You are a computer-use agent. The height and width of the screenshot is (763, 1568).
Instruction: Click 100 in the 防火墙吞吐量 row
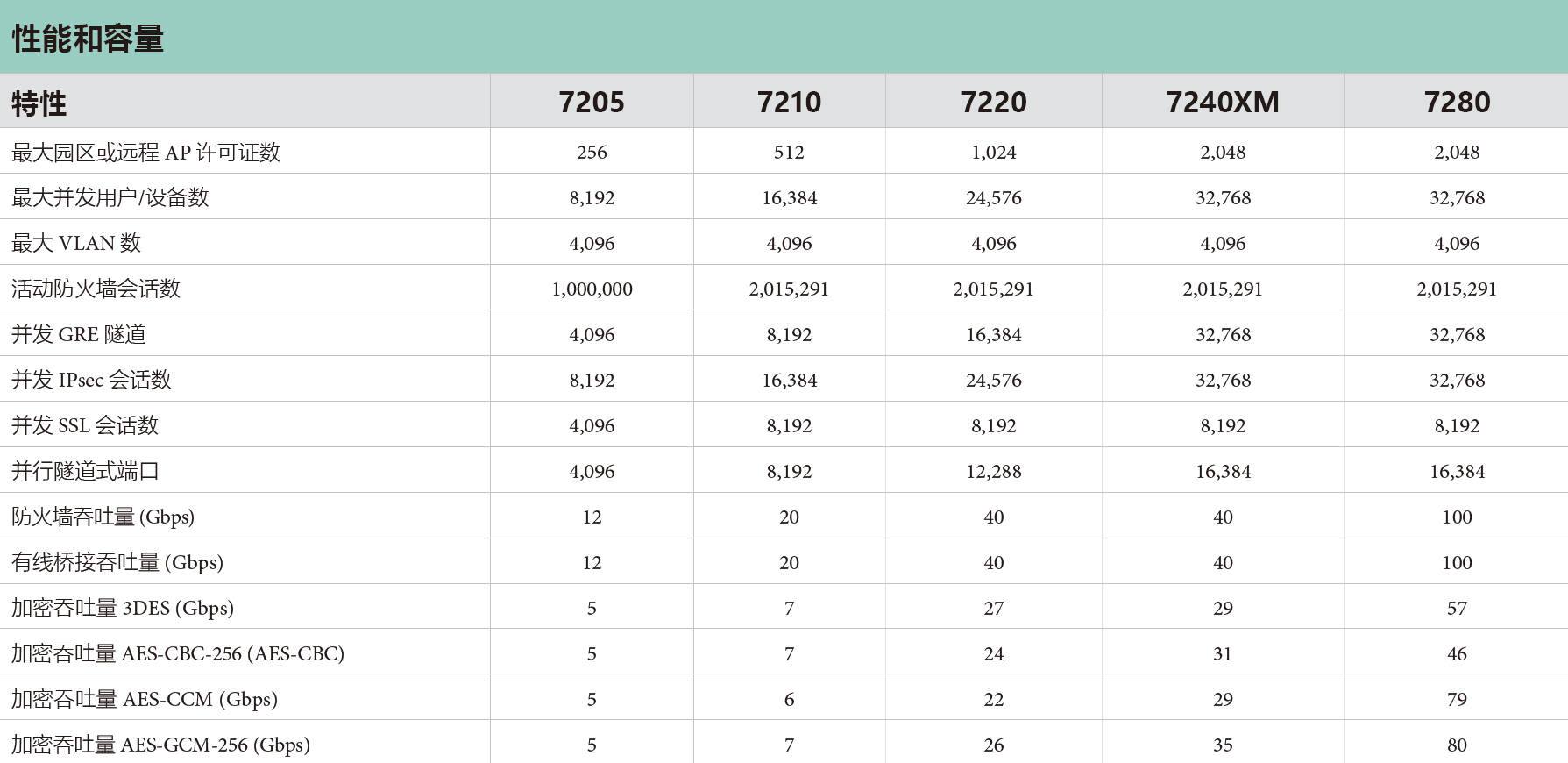(1457, 517)
